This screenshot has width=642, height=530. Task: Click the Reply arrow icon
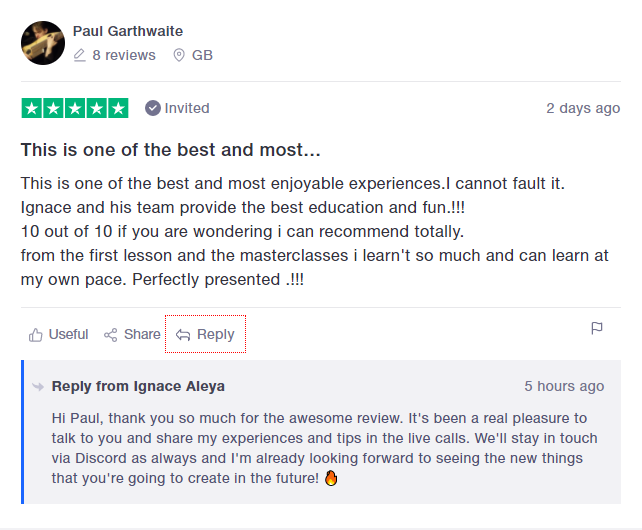(183, 335)
